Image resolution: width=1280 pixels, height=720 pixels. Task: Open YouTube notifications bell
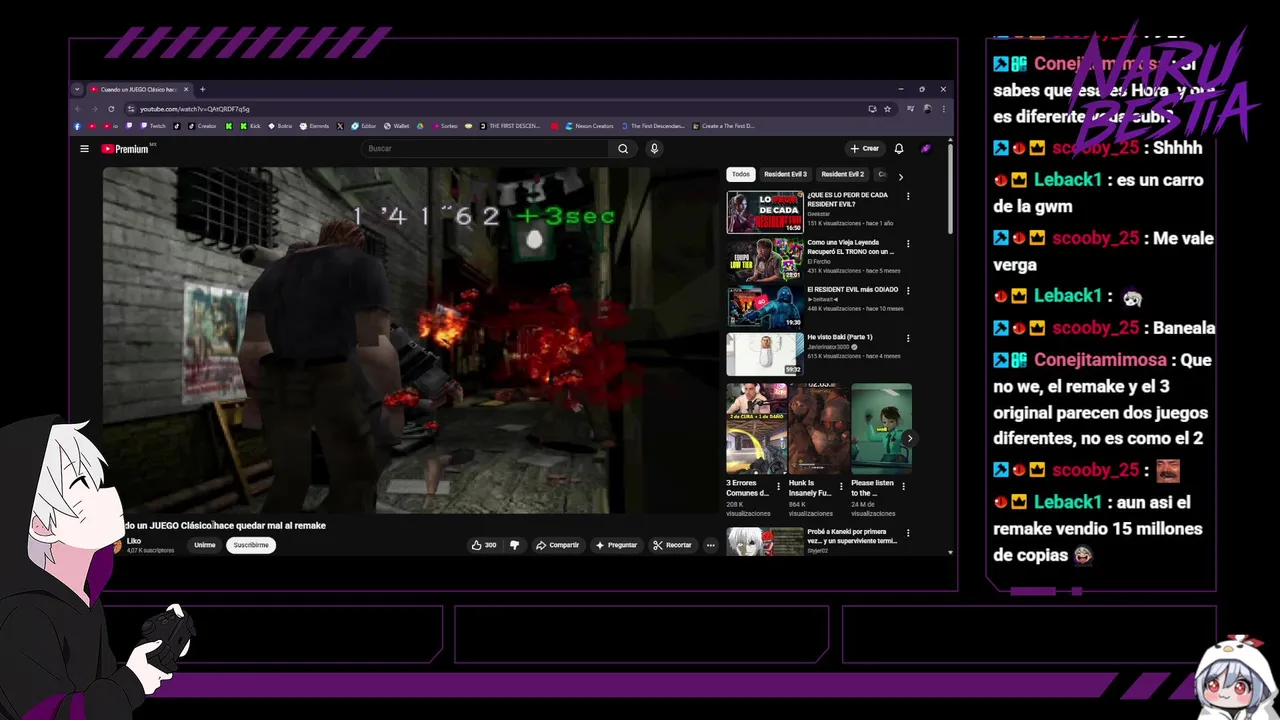(x=899, y=149)
